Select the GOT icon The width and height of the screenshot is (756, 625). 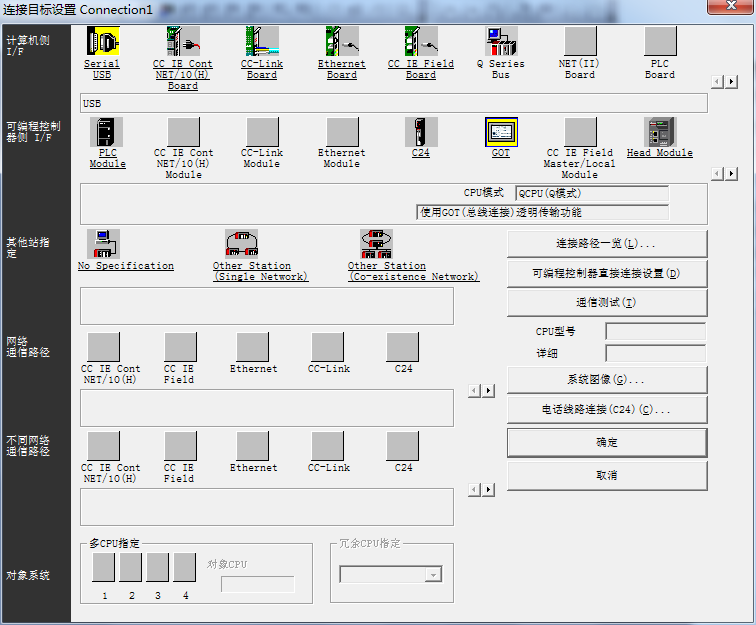[x=501, y=132]
